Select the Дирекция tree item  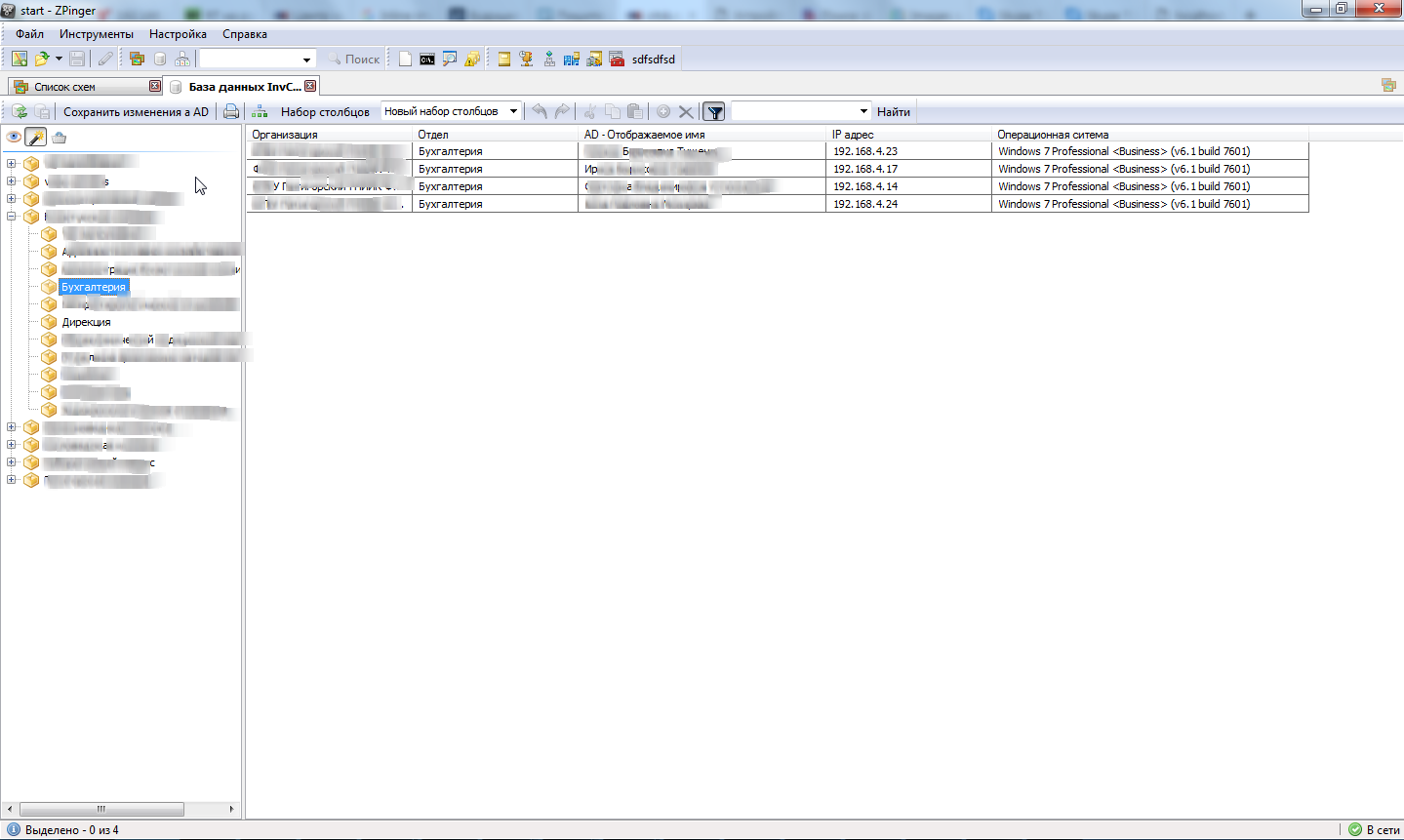[87, 322]
